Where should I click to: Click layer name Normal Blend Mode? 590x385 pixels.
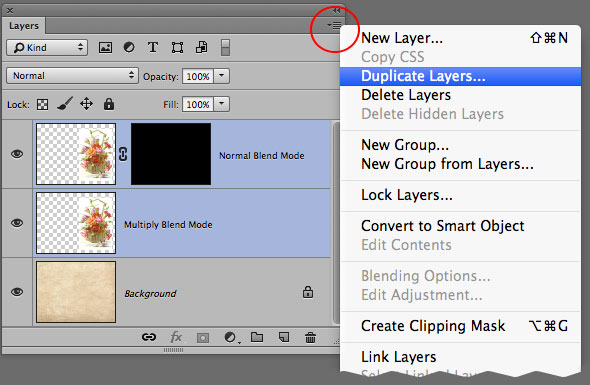click(262, 156)
